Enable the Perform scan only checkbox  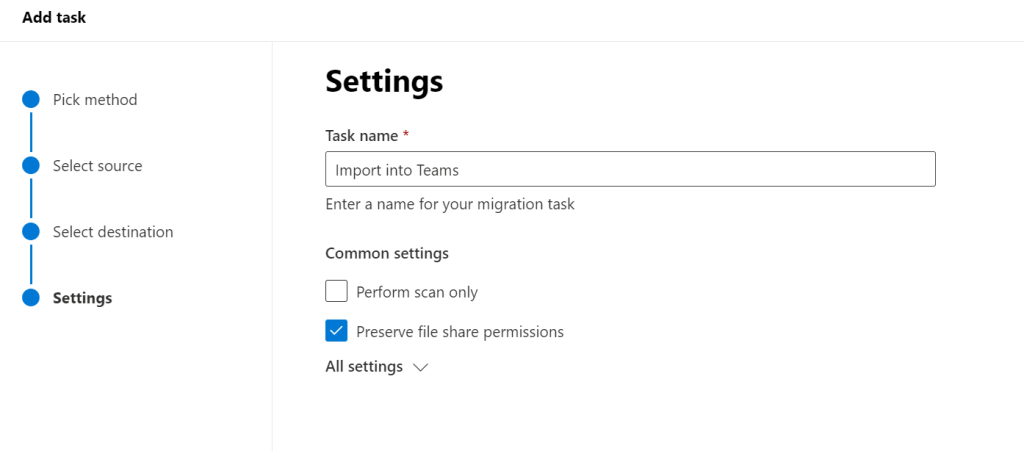(337, 292)
